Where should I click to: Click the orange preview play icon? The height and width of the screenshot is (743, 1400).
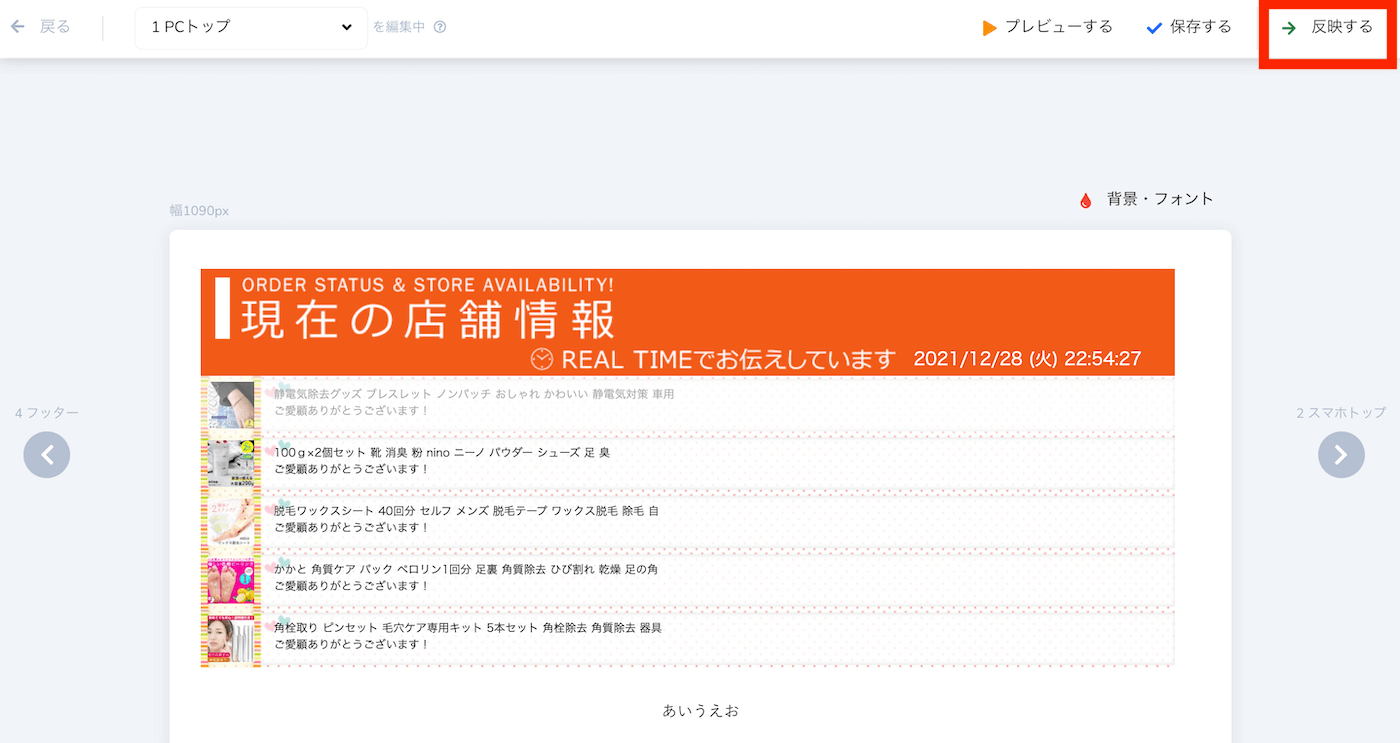coord(989,28)
